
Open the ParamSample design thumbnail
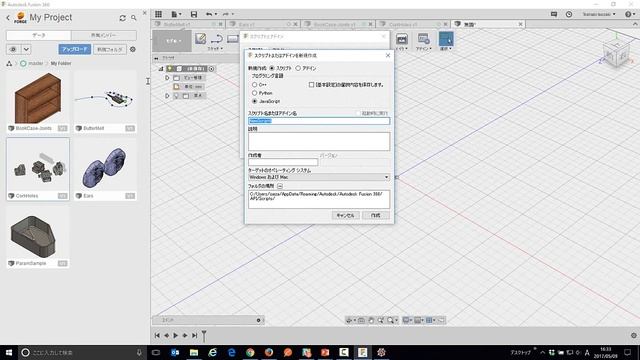pos(38,236)
